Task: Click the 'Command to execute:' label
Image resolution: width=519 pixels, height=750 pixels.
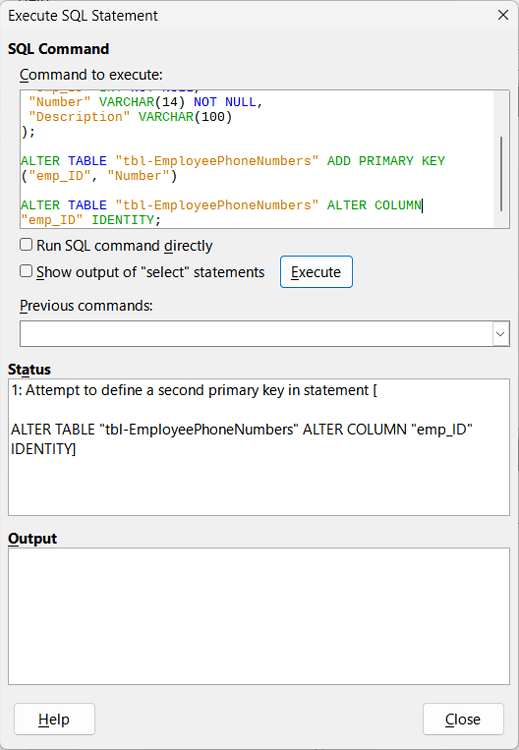Action: 91,75
